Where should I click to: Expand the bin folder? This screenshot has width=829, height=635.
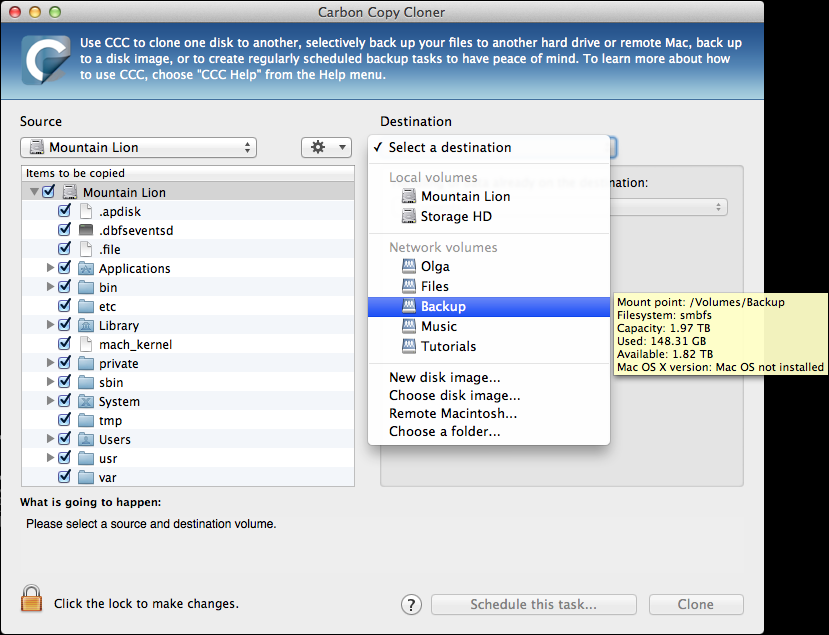pyautogui.click(x=50, y=287)
